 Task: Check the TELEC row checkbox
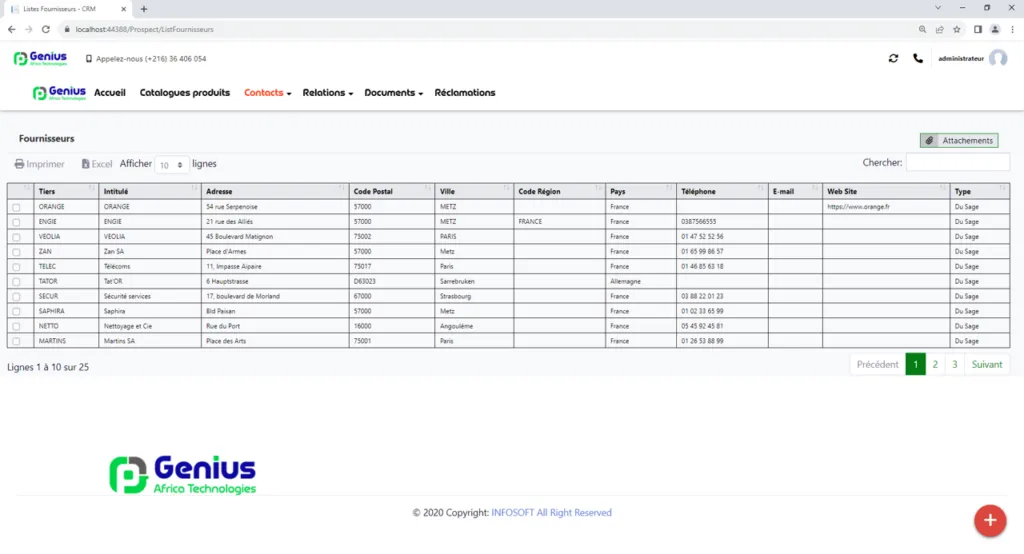pyautogui.click(x=16, y=267)
